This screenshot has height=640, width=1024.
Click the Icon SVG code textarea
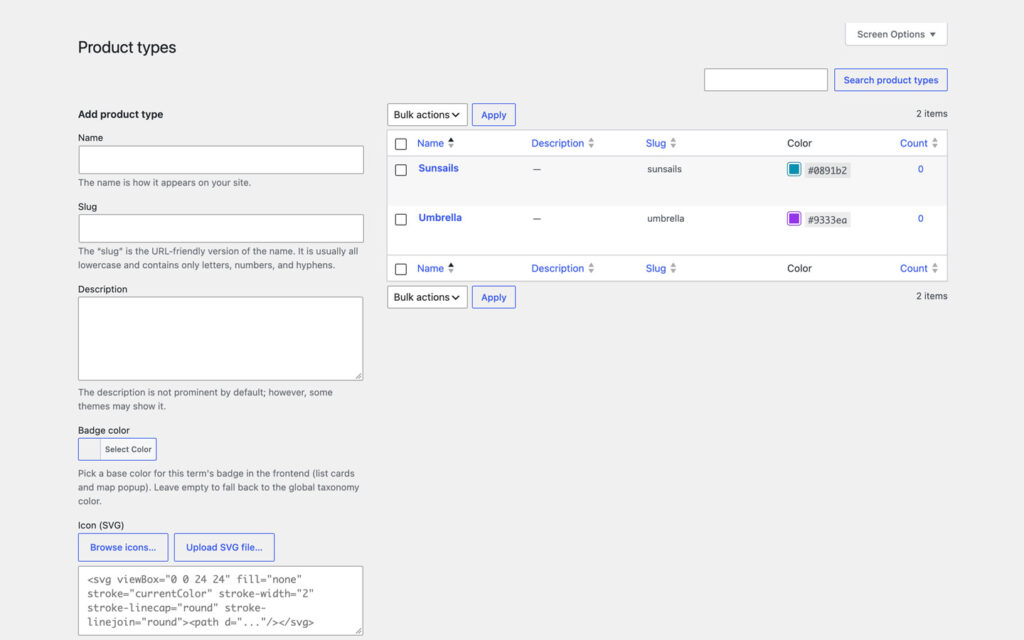coord(221,601)
